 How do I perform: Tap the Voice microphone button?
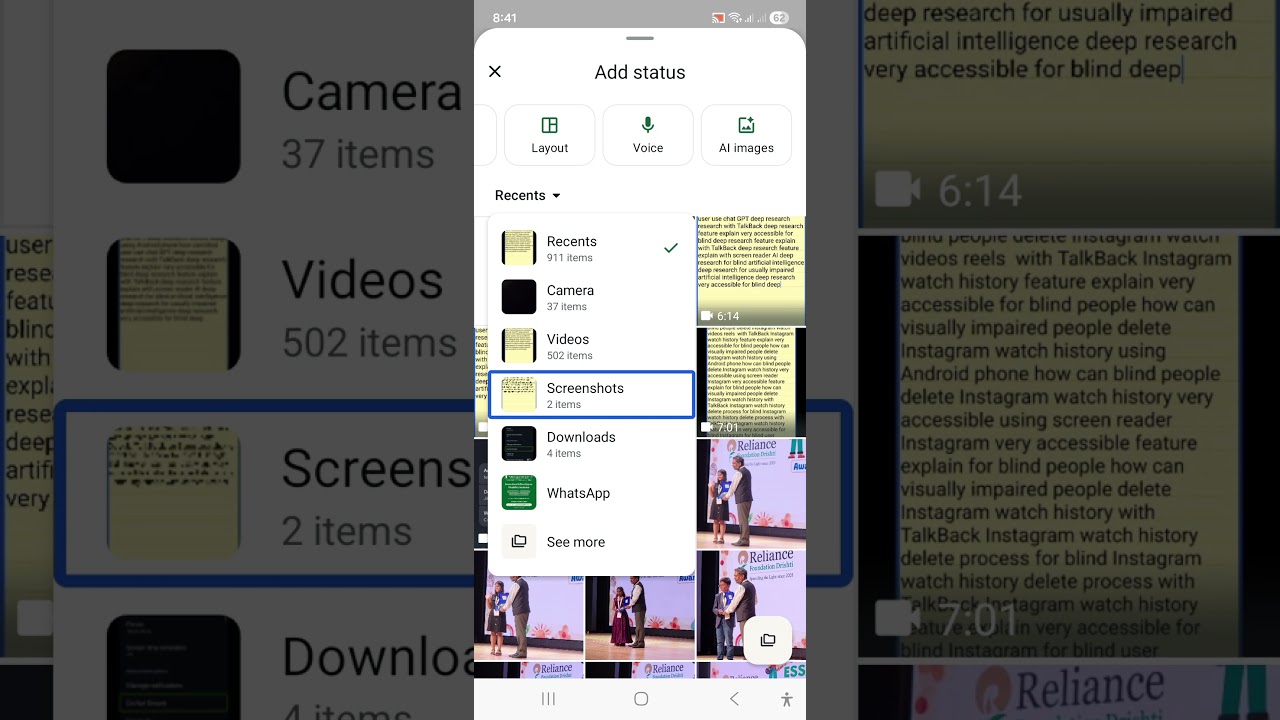tap(648, 135)
